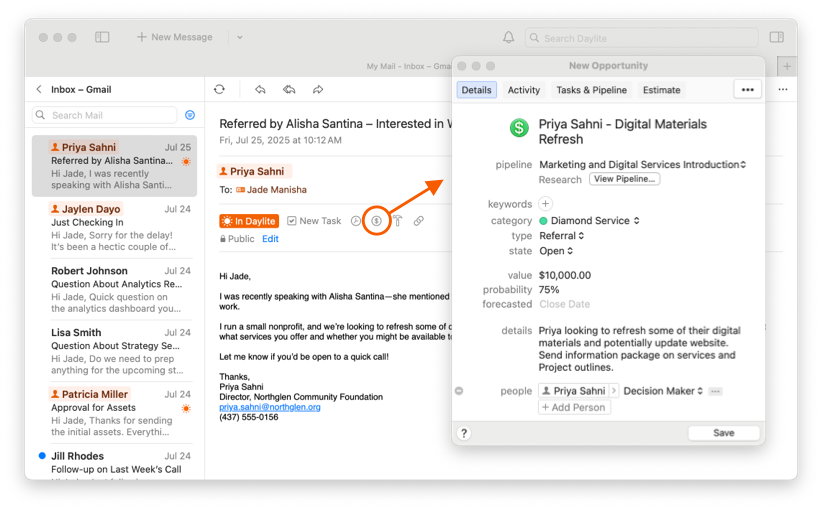Save the new opportunity
Viewport: 822px width, 510px height.
(x=723, y=433)
